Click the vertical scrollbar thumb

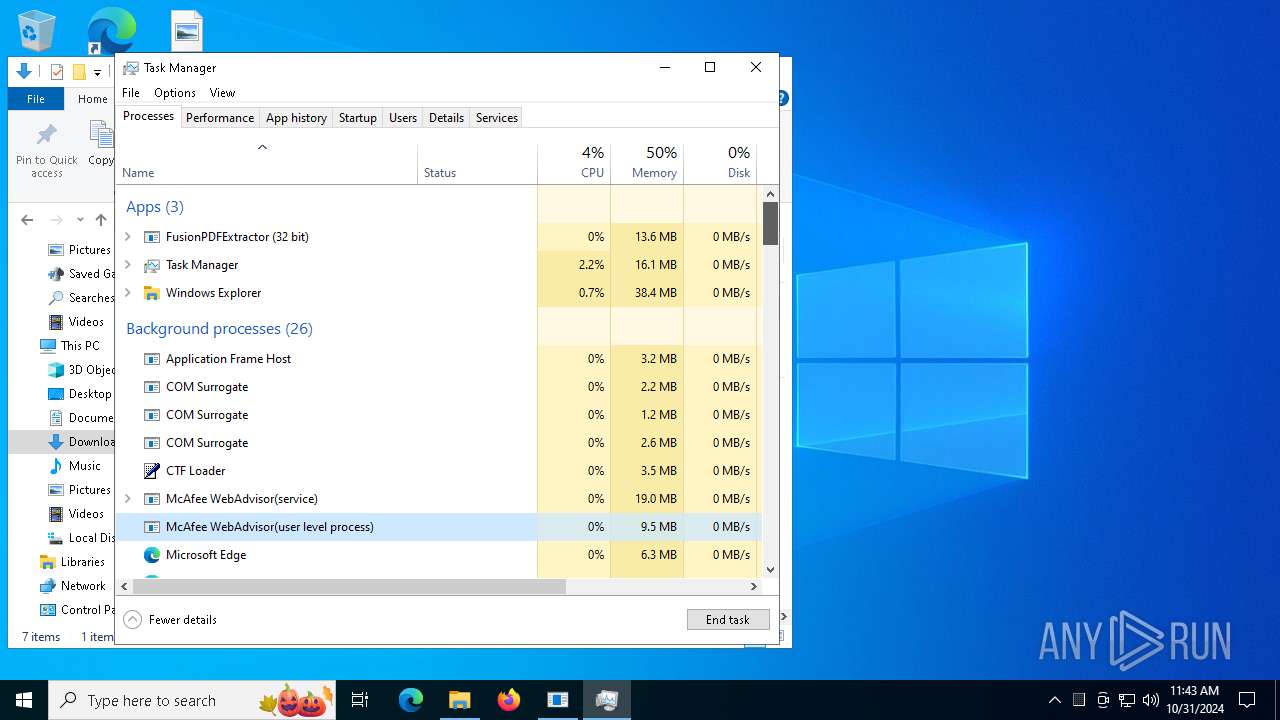coord(770,224)
